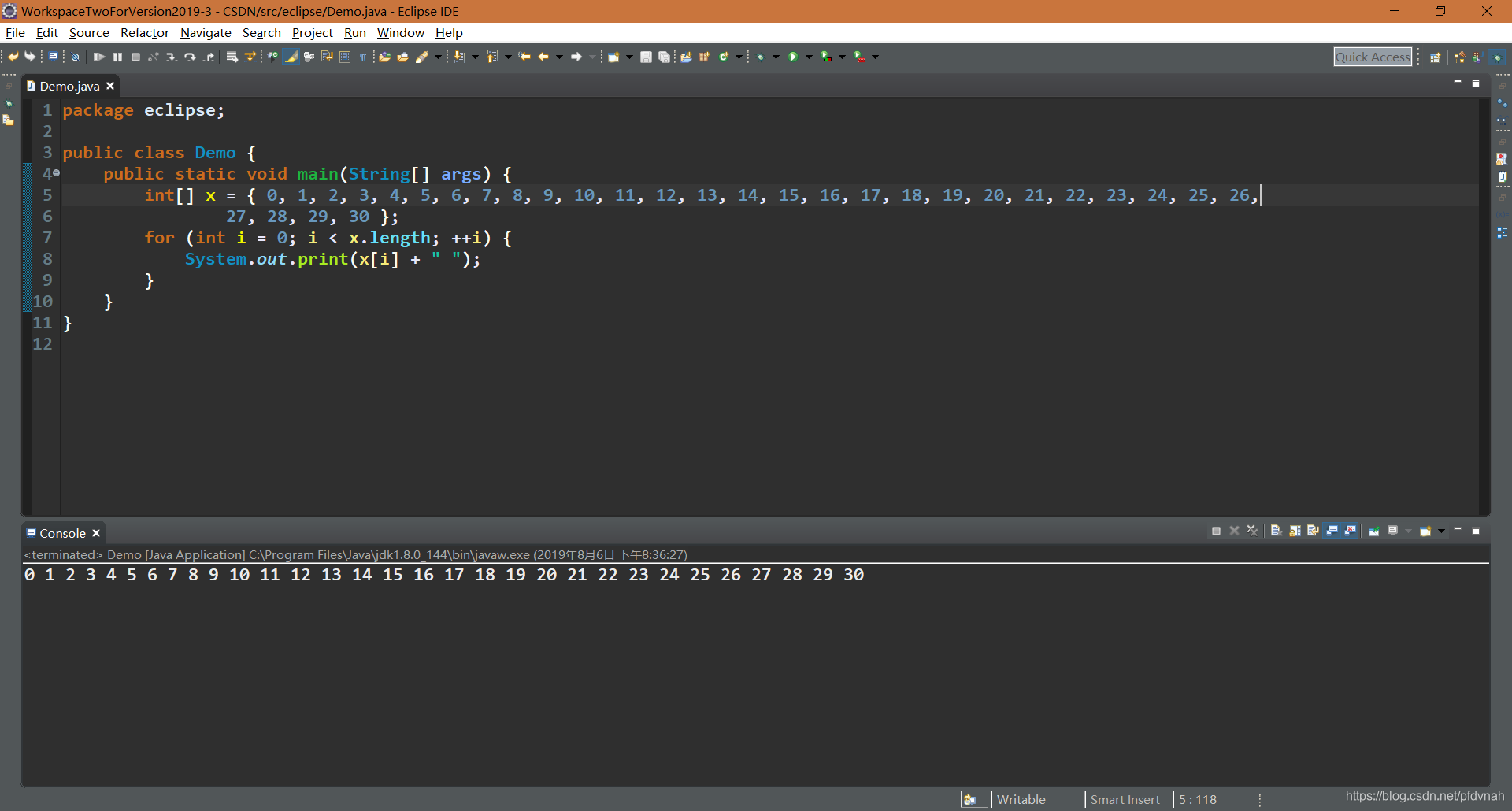Click the Debug bug icon
The height and width of the screenshot is (811, 1512).
pos(760,57)
